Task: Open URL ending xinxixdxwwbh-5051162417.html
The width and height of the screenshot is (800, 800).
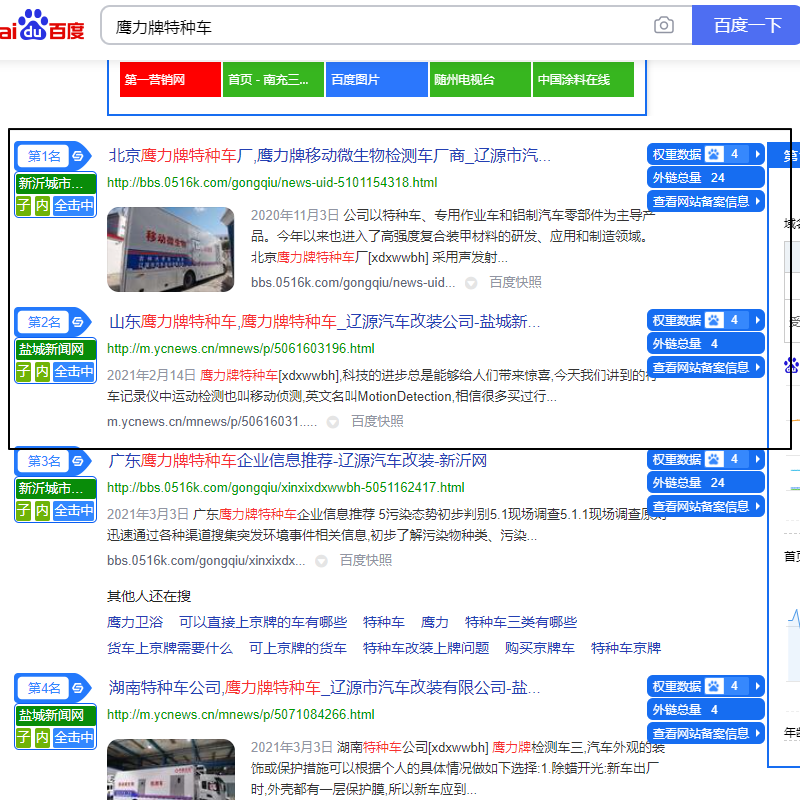Action: tap(286, 488)
